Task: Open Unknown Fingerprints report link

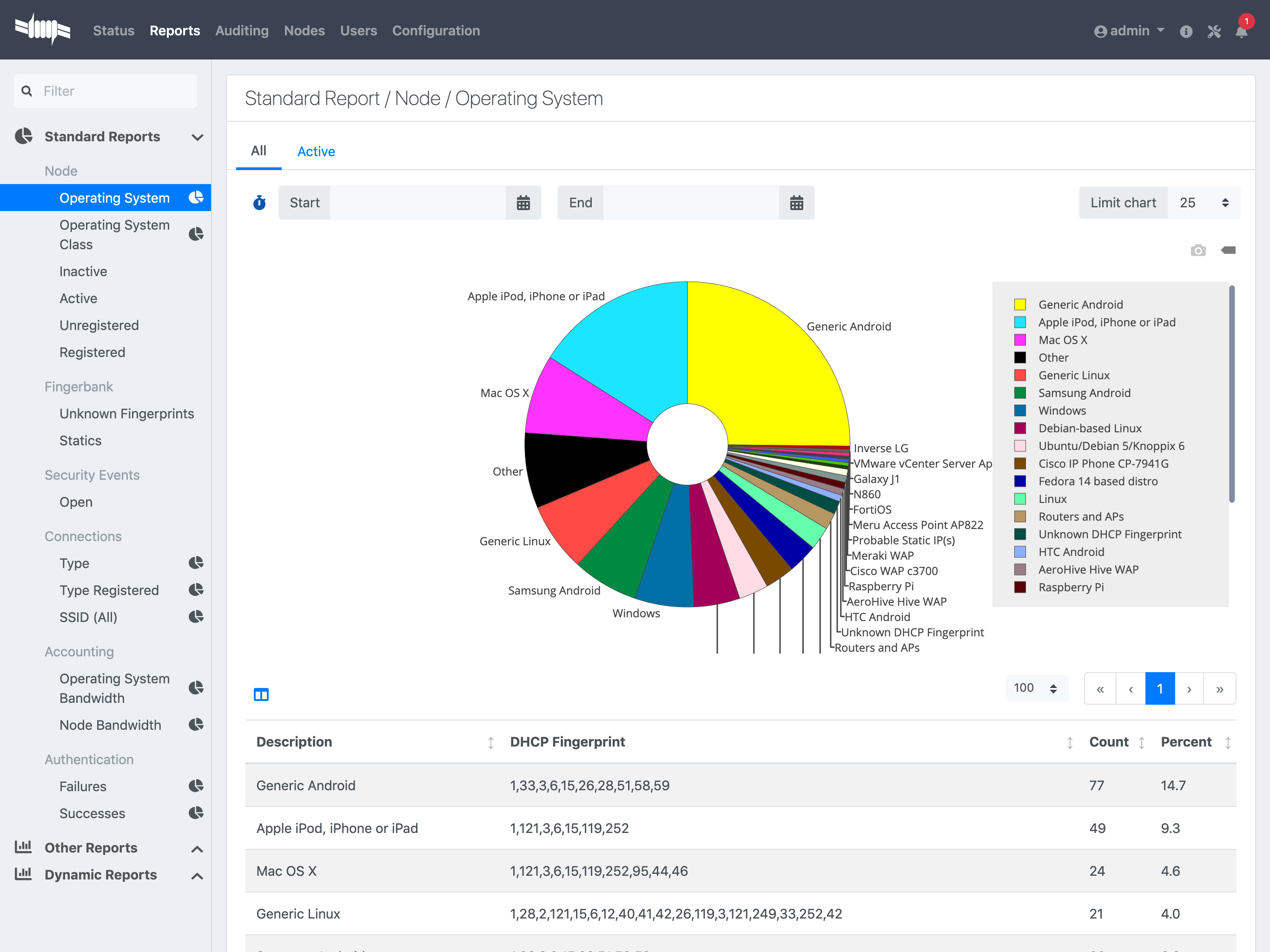Action: click(x=126, y=413)
